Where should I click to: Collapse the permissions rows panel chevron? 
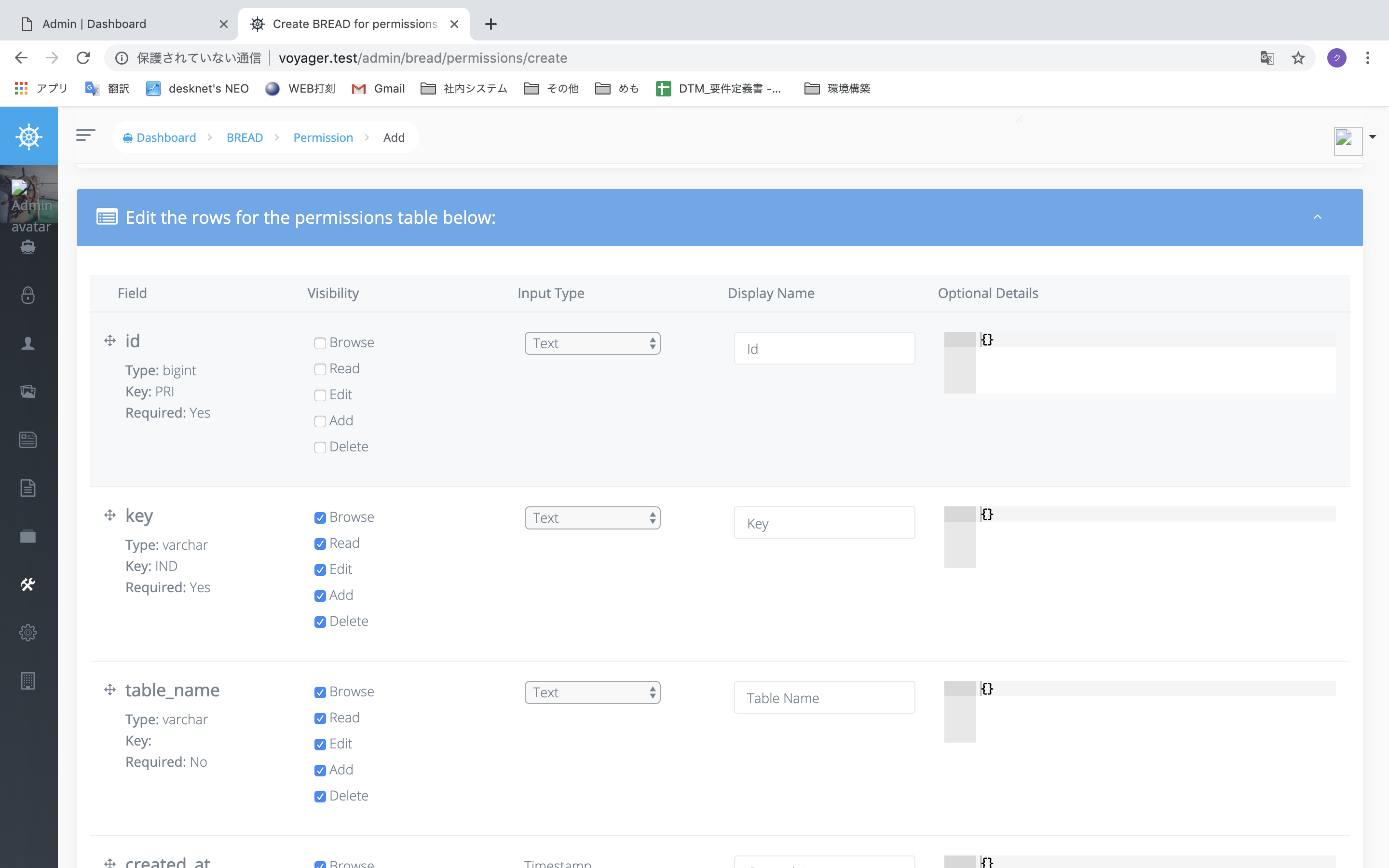(x=1317, y=217)
